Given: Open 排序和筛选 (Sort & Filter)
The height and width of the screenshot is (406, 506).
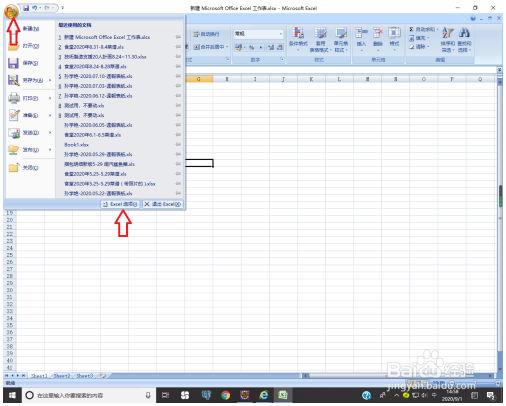Looking at the screenshot, I should (x=448, y=39).
